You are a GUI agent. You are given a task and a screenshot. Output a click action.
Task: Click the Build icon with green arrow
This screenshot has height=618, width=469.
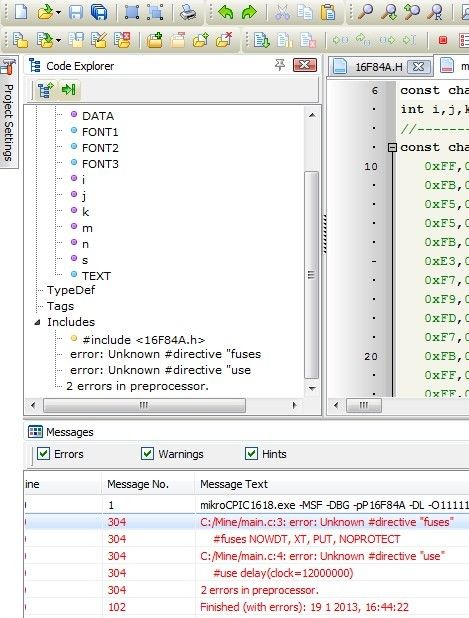(x=262, y=40)
